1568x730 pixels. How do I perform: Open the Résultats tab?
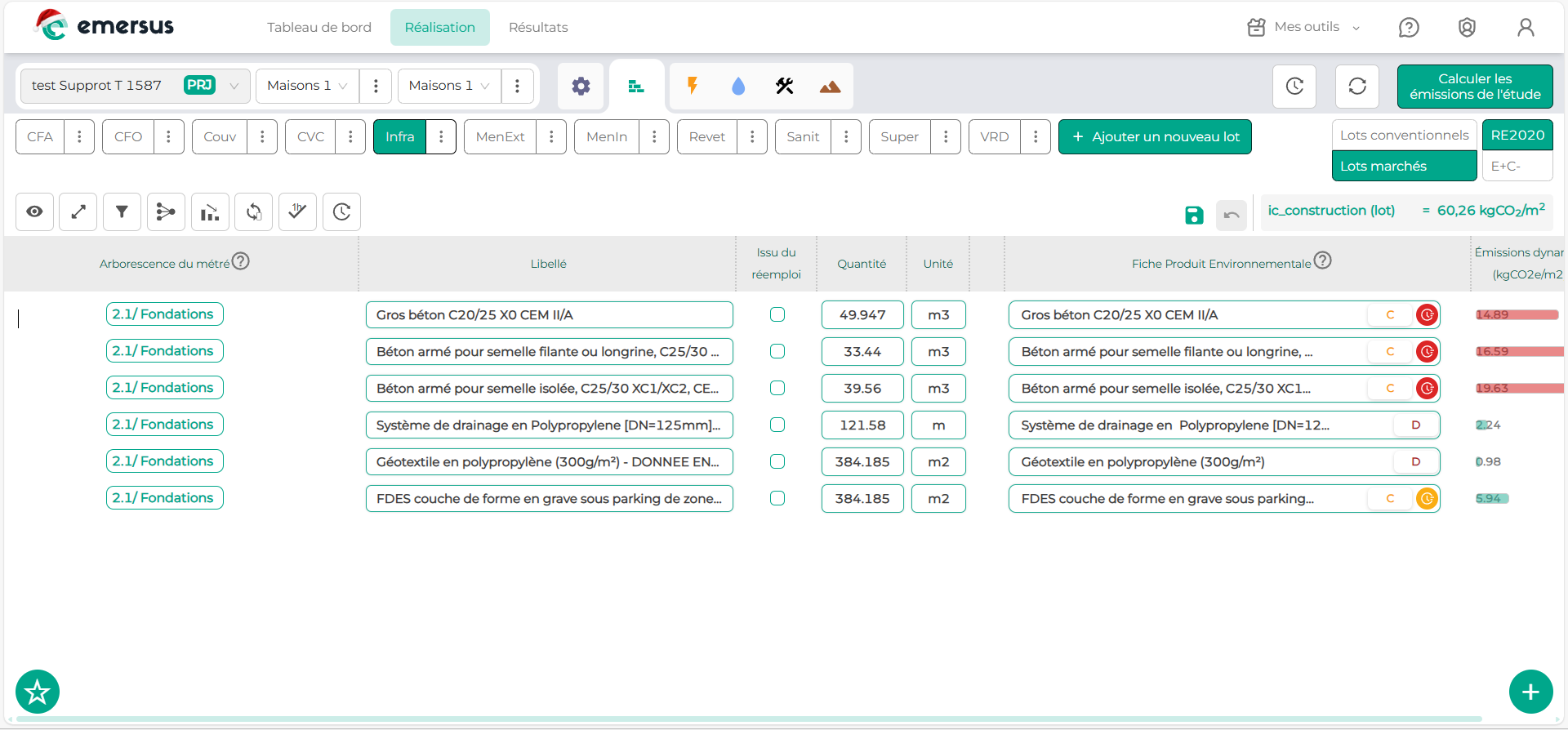538,27
